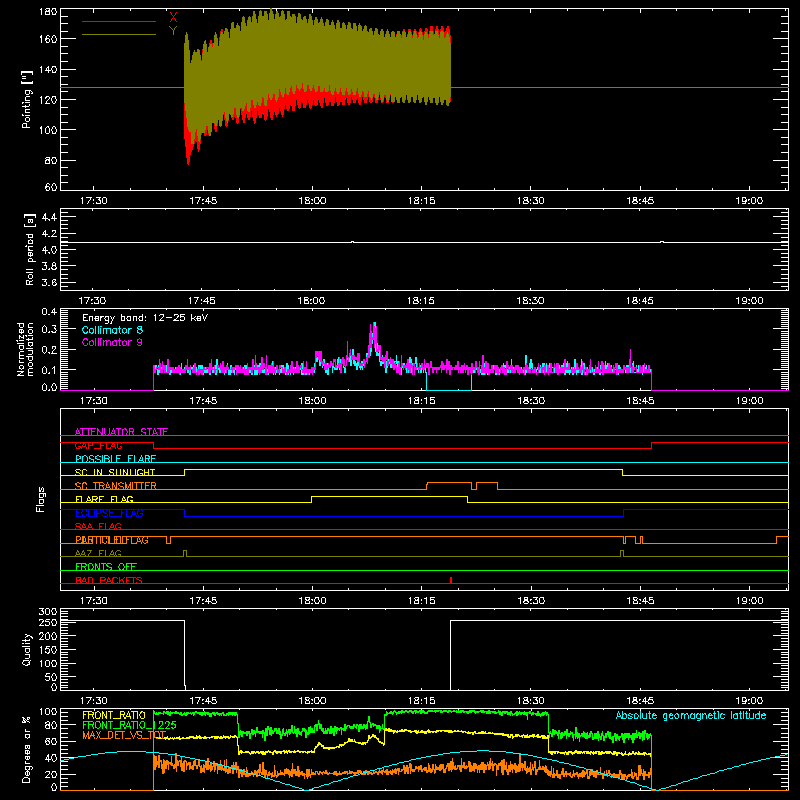
Task: Click the SC_TRANSMITTER flag label
Action: (115, 486)
